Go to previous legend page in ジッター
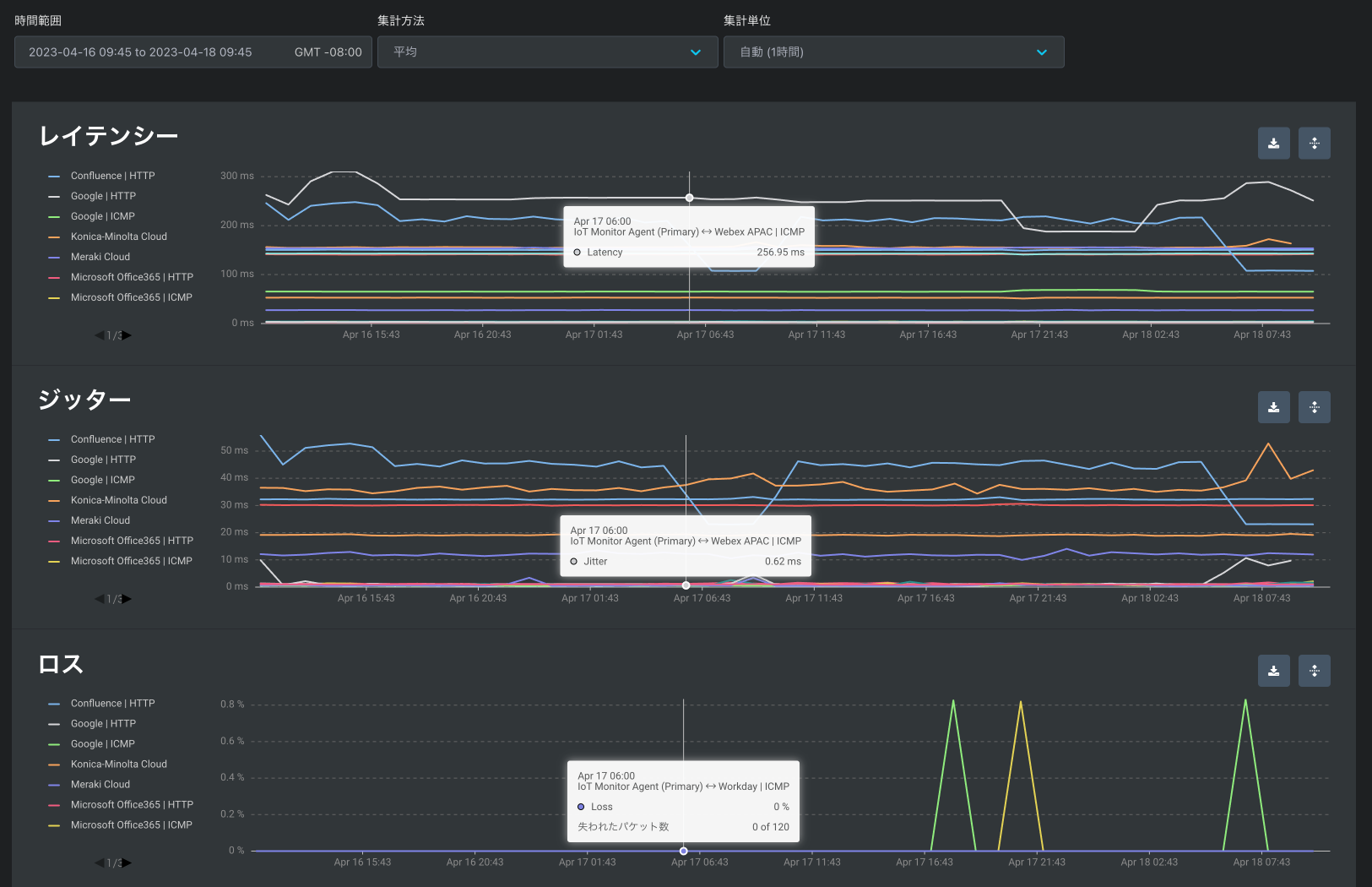The height and width of the screenshot is (887, 1372). [100, 599]
